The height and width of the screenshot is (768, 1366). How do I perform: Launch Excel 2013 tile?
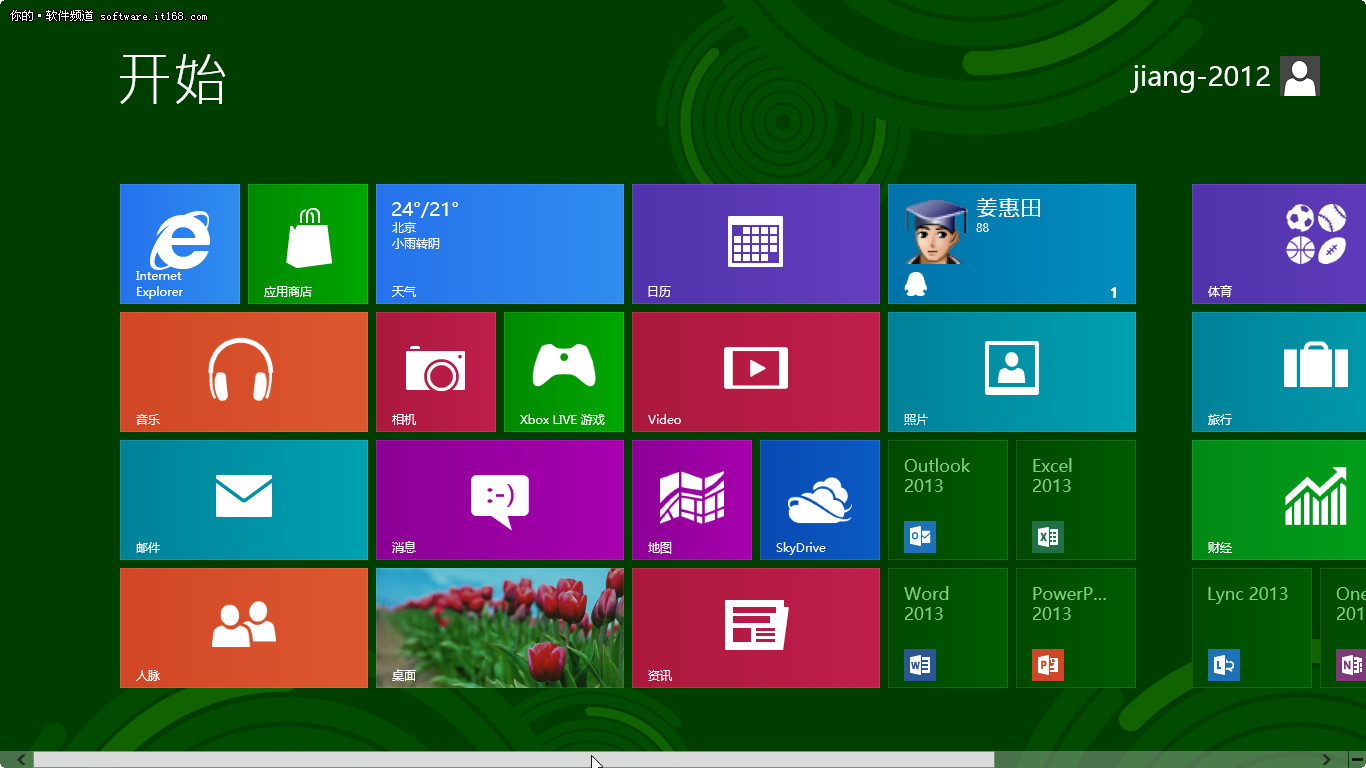click(1076, 500)
